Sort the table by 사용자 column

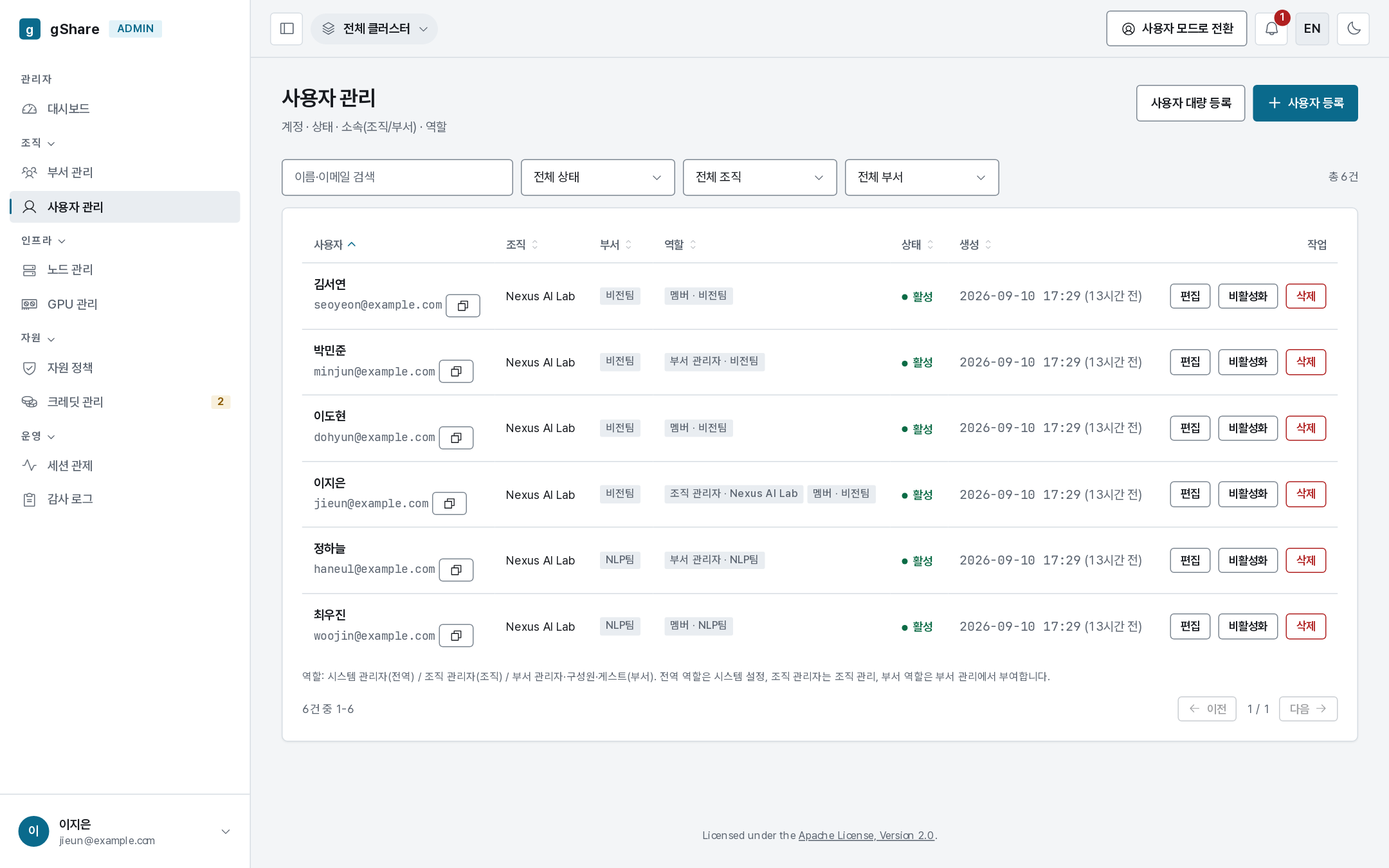(334, 245)
